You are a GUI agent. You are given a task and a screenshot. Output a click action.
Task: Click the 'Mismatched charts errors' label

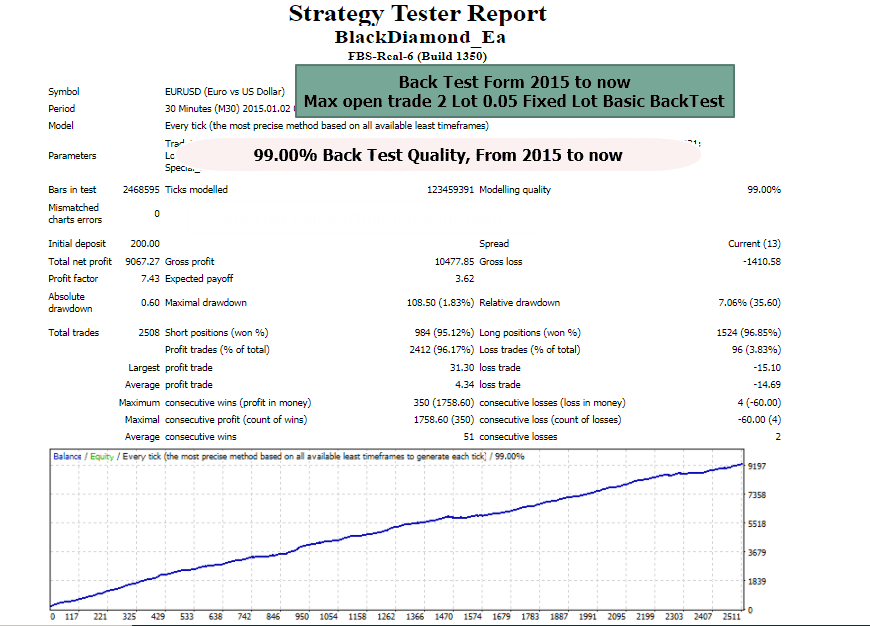[75, 214]
